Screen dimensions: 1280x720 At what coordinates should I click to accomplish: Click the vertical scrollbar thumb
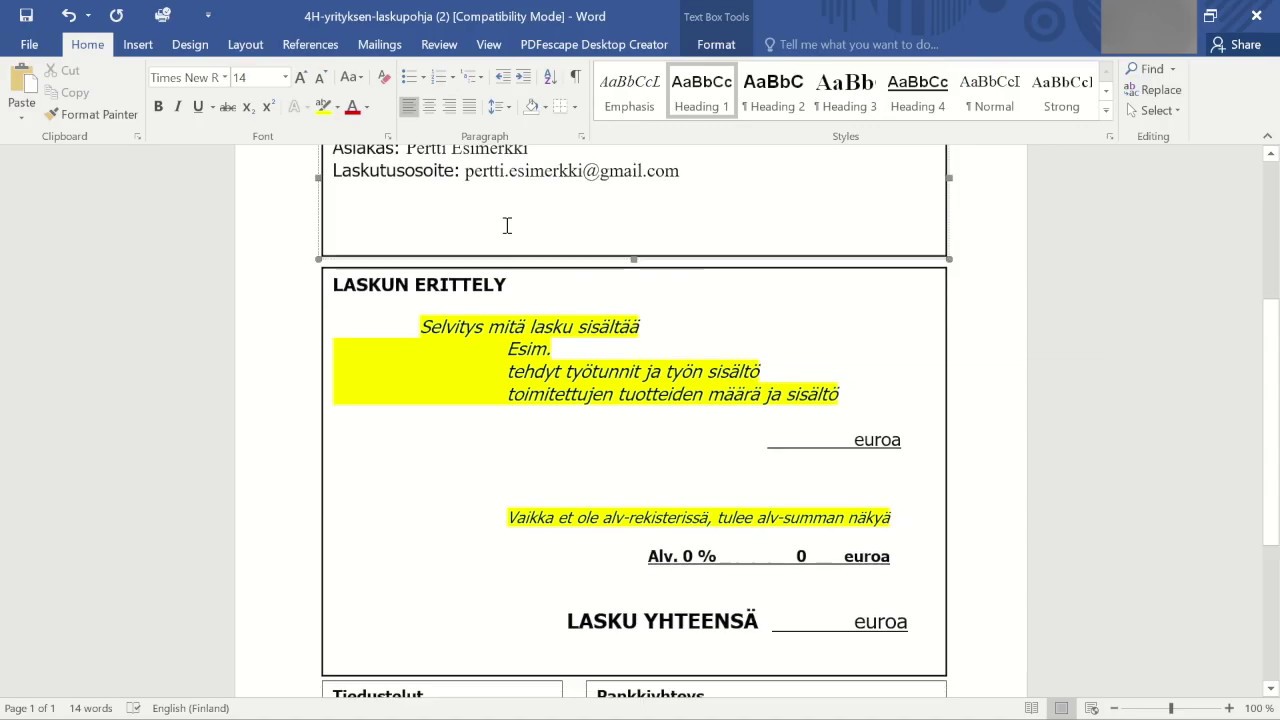point(1271,422)
